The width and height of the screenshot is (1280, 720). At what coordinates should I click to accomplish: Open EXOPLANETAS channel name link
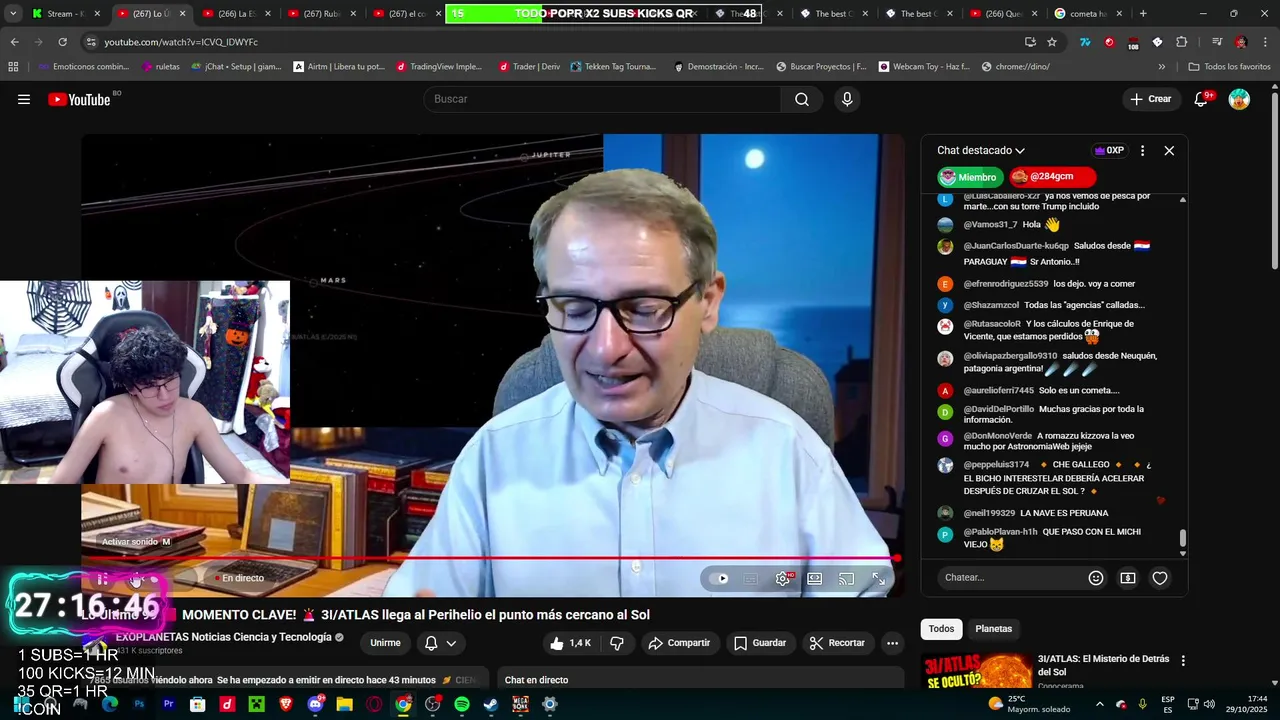pos(223,637)
